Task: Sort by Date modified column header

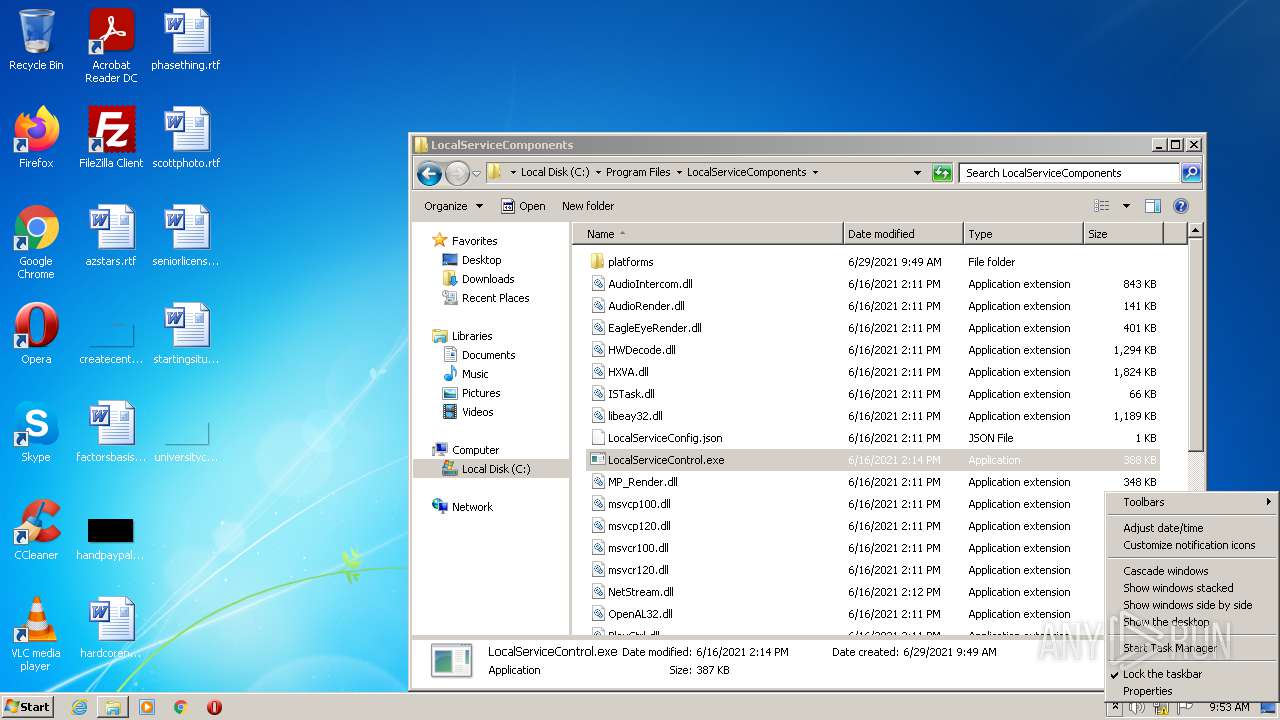Action: (x=903, y=234)
